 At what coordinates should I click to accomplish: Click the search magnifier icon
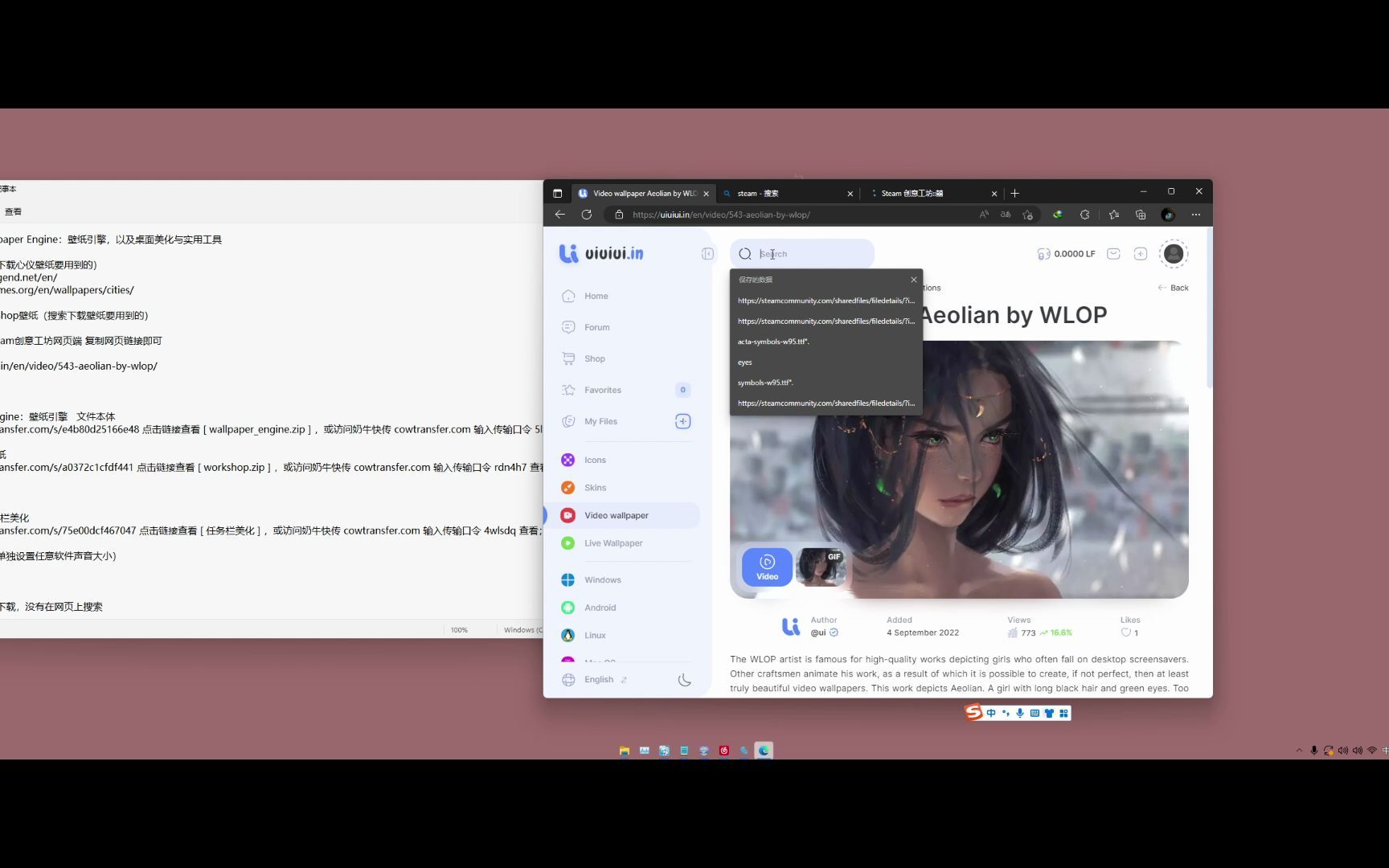745,254
